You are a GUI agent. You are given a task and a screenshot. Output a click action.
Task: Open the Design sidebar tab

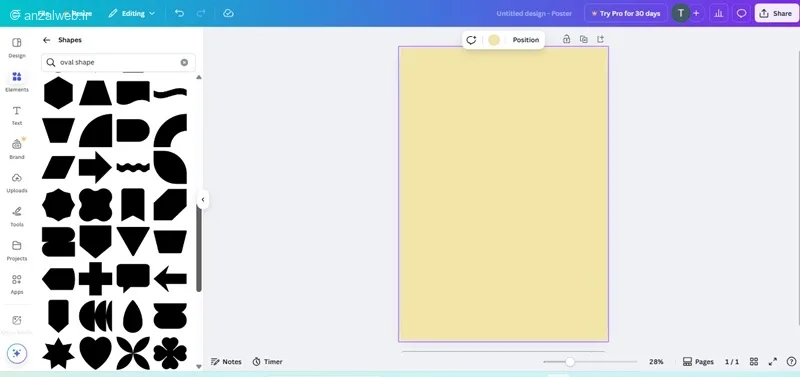pos(17,47)
